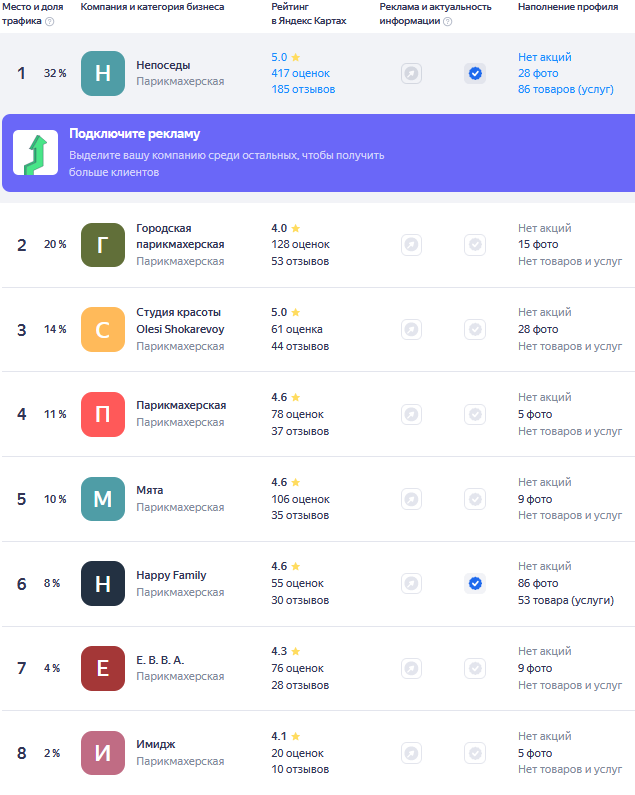This screenshot has width=635, height=795.
Task: Click the advertising icon in Городская парикмахерская row
Action: 411,245
